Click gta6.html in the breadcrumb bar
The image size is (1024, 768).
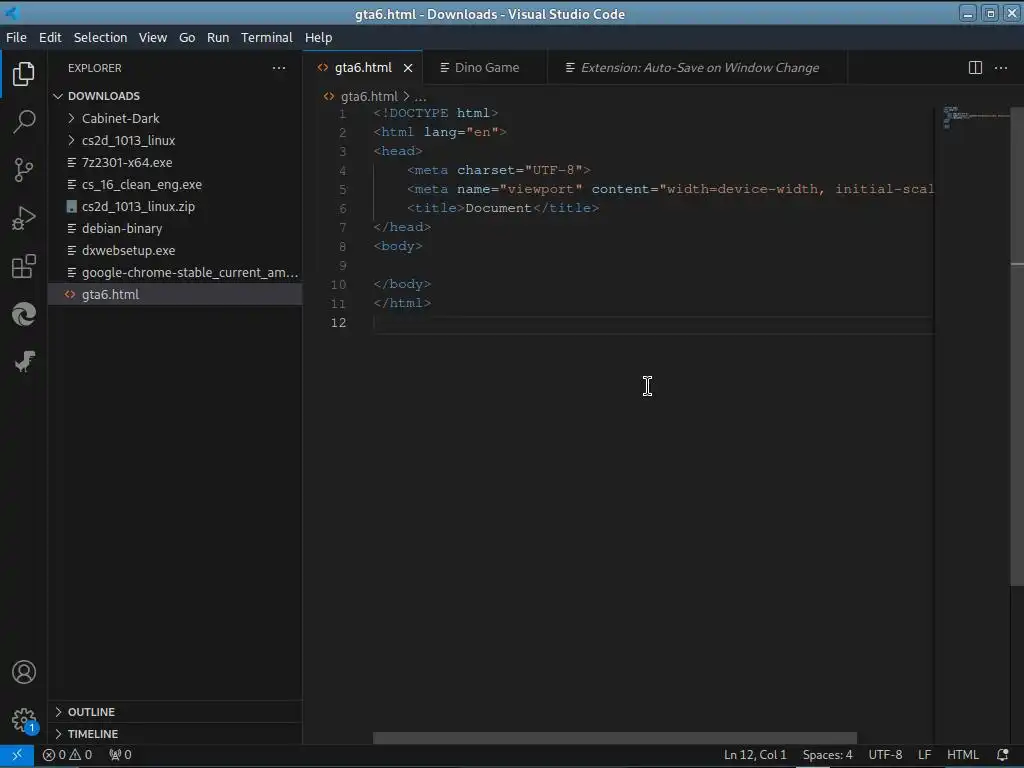click(369, 97)
